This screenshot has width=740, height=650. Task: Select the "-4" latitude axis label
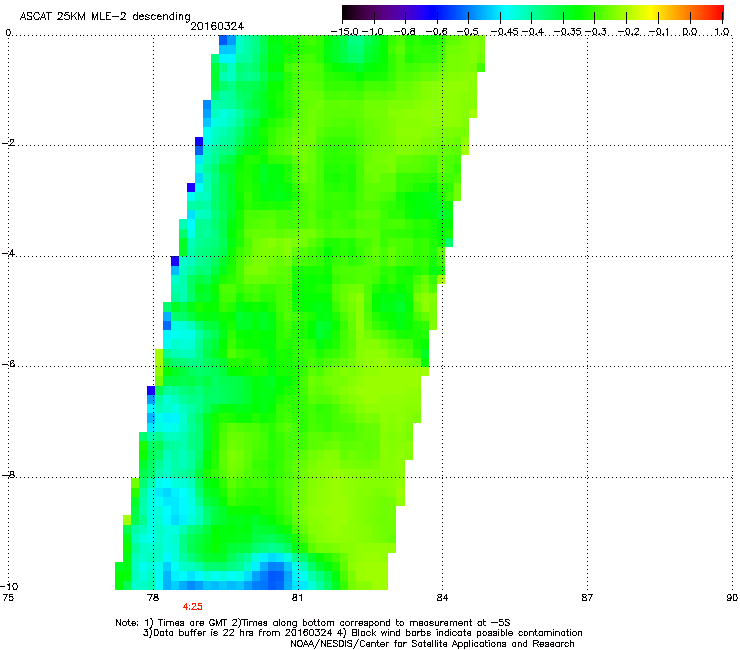click(x=8, y=253)
